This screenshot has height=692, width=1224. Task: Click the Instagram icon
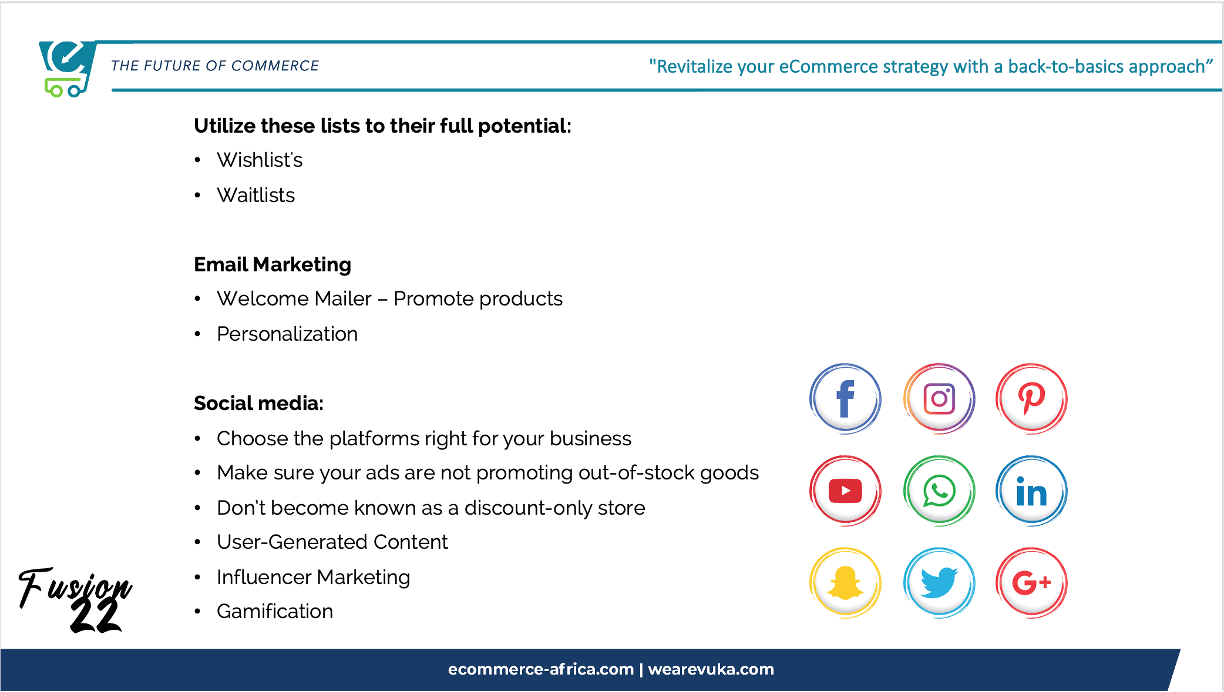point(938,399)
